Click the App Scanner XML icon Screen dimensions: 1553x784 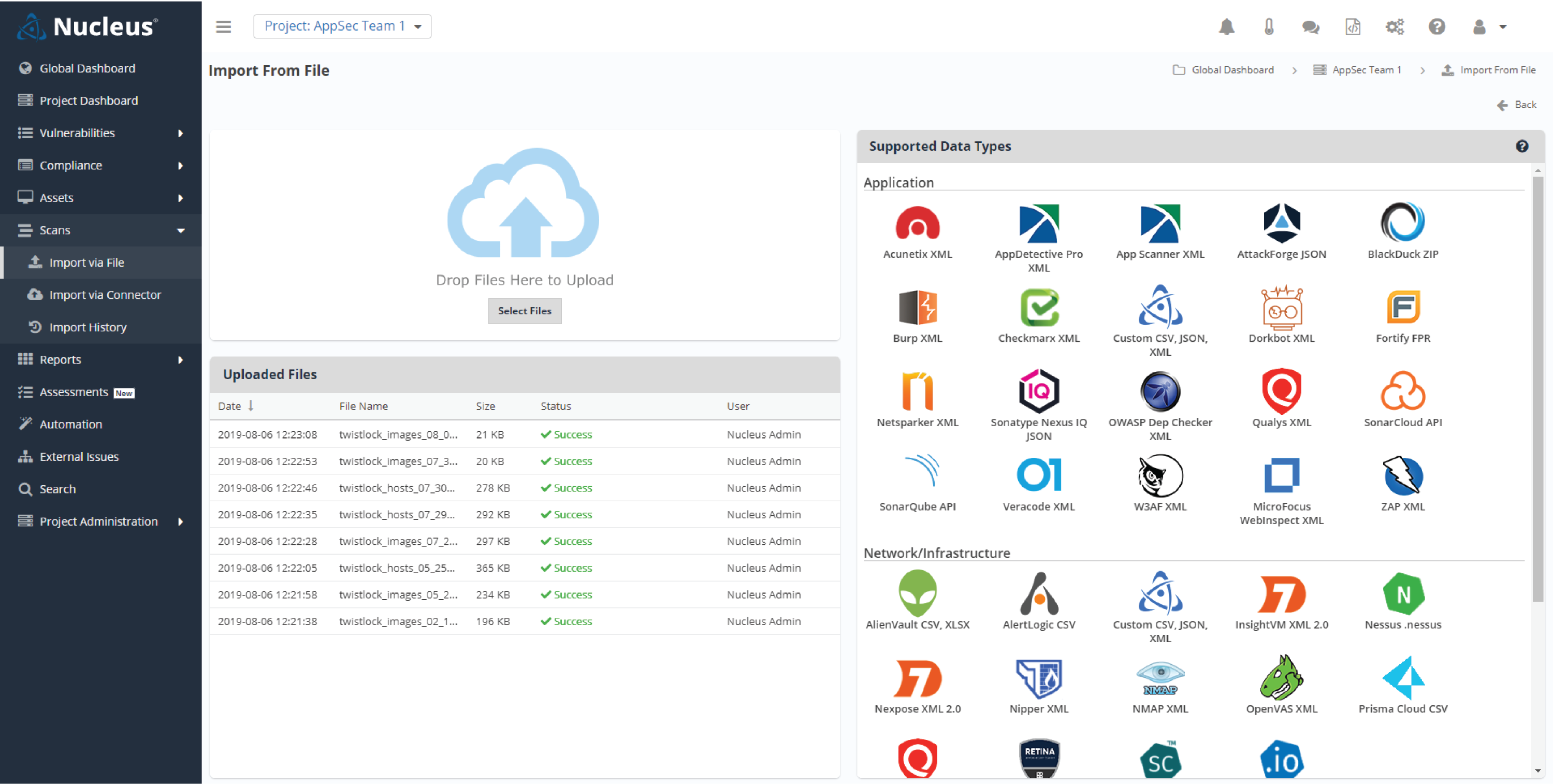1159,224
